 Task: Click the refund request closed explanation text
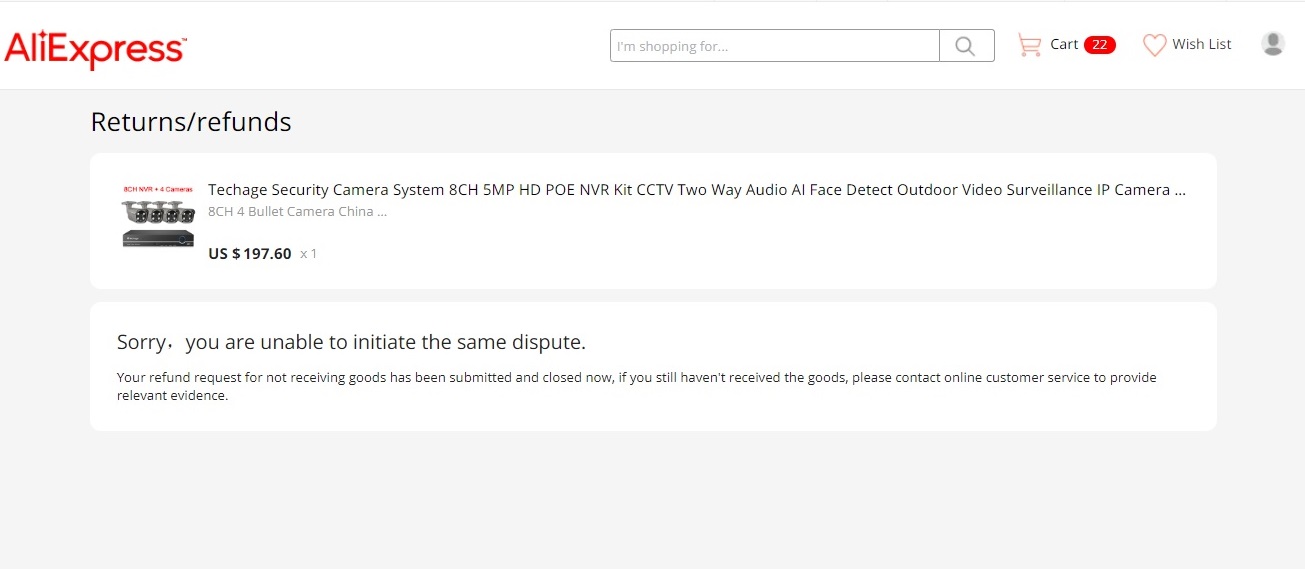pyautogui.click(x=636, y=386)
